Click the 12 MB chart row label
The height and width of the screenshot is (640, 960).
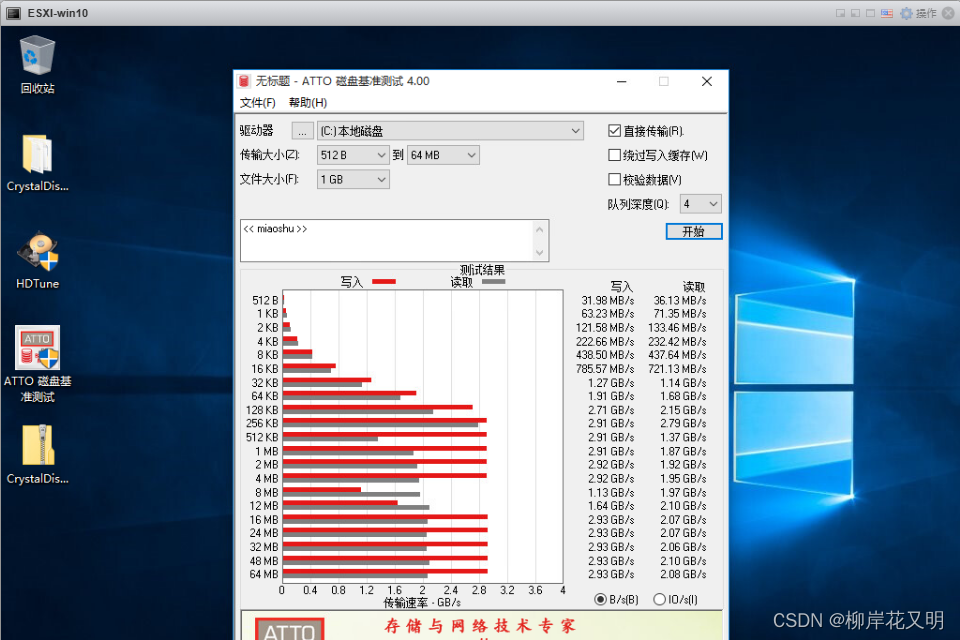point(264,506)
